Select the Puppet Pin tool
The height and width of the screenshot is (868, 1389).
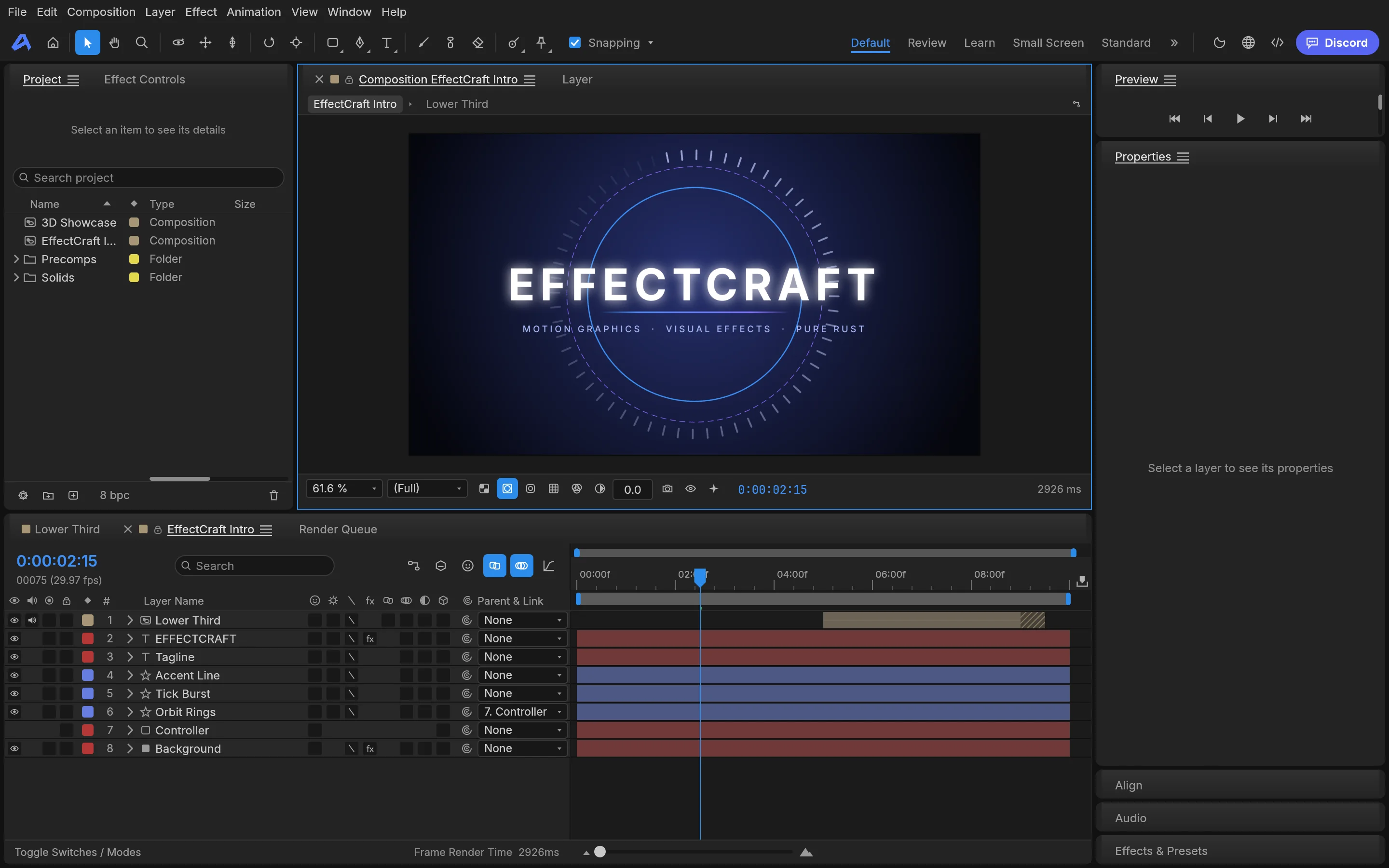[541, 42]
